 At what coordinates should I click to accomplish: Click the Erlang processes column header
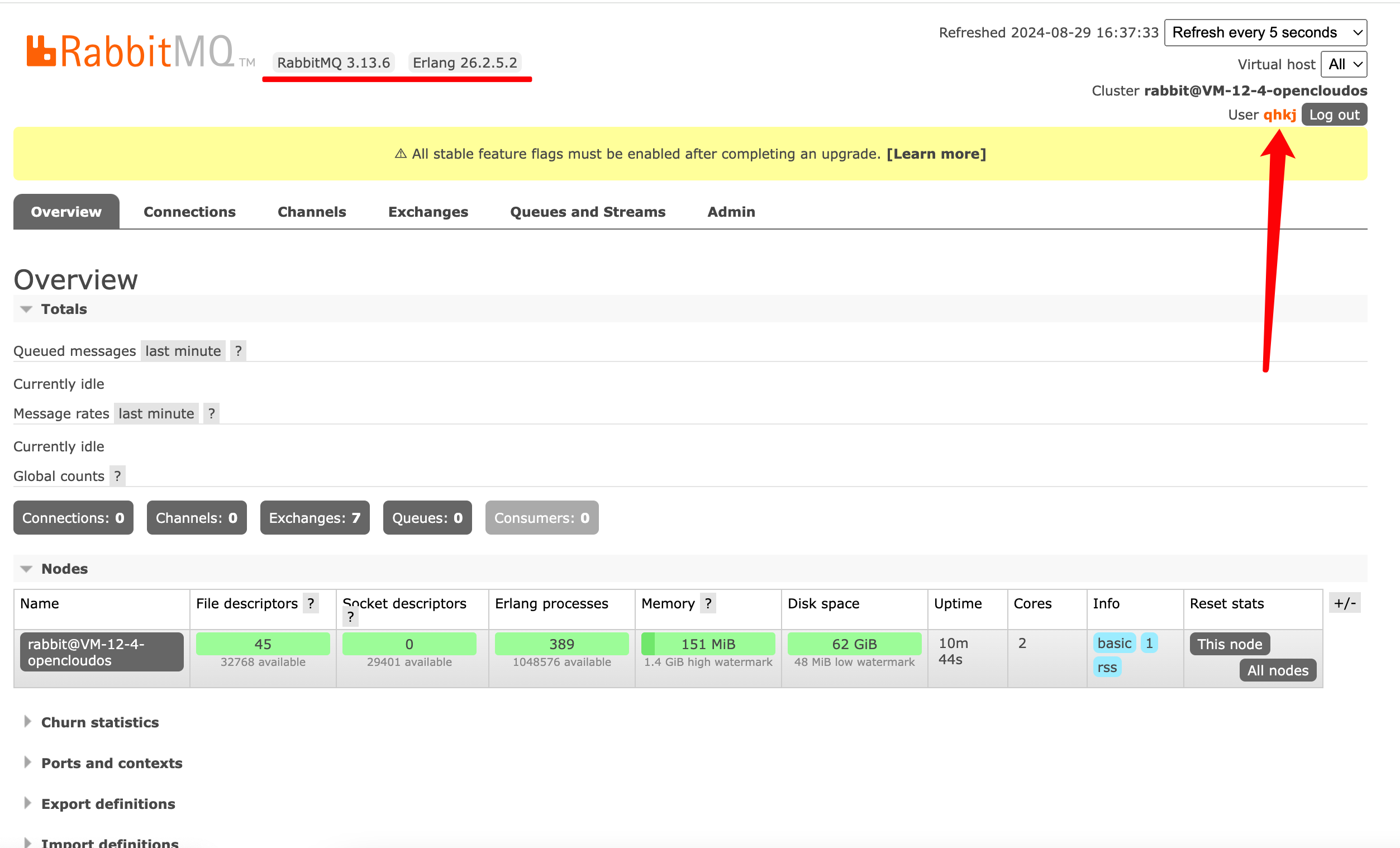click(551, 603)
